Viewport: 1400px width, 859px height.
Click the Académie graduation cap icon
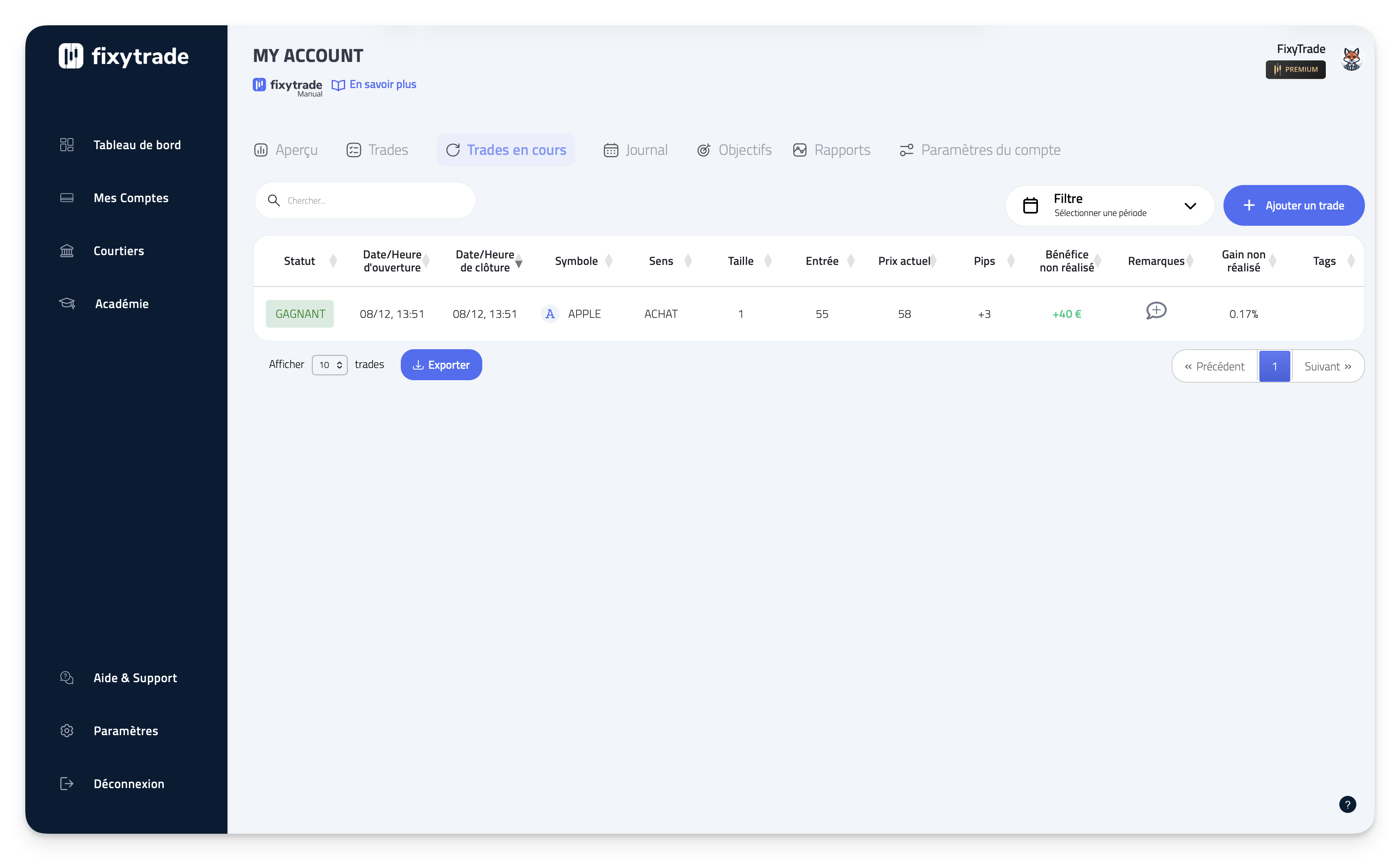[x=67, y=303]
